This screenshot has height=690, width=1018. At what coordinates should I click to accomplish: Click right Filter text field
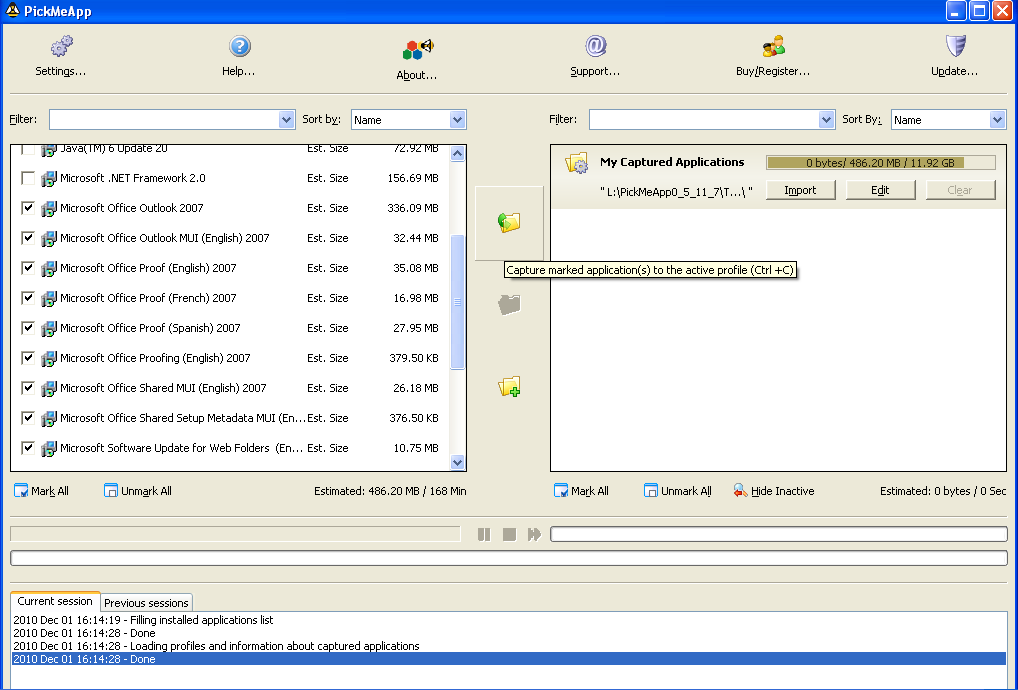704,119
